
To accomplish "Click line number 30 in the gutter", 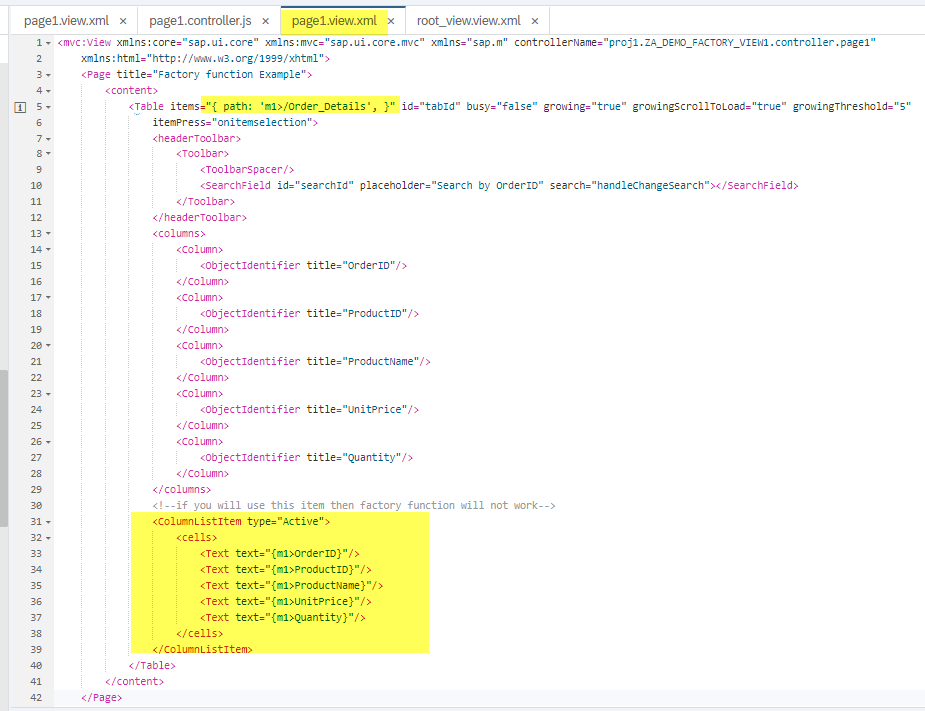I will point(36,506).
